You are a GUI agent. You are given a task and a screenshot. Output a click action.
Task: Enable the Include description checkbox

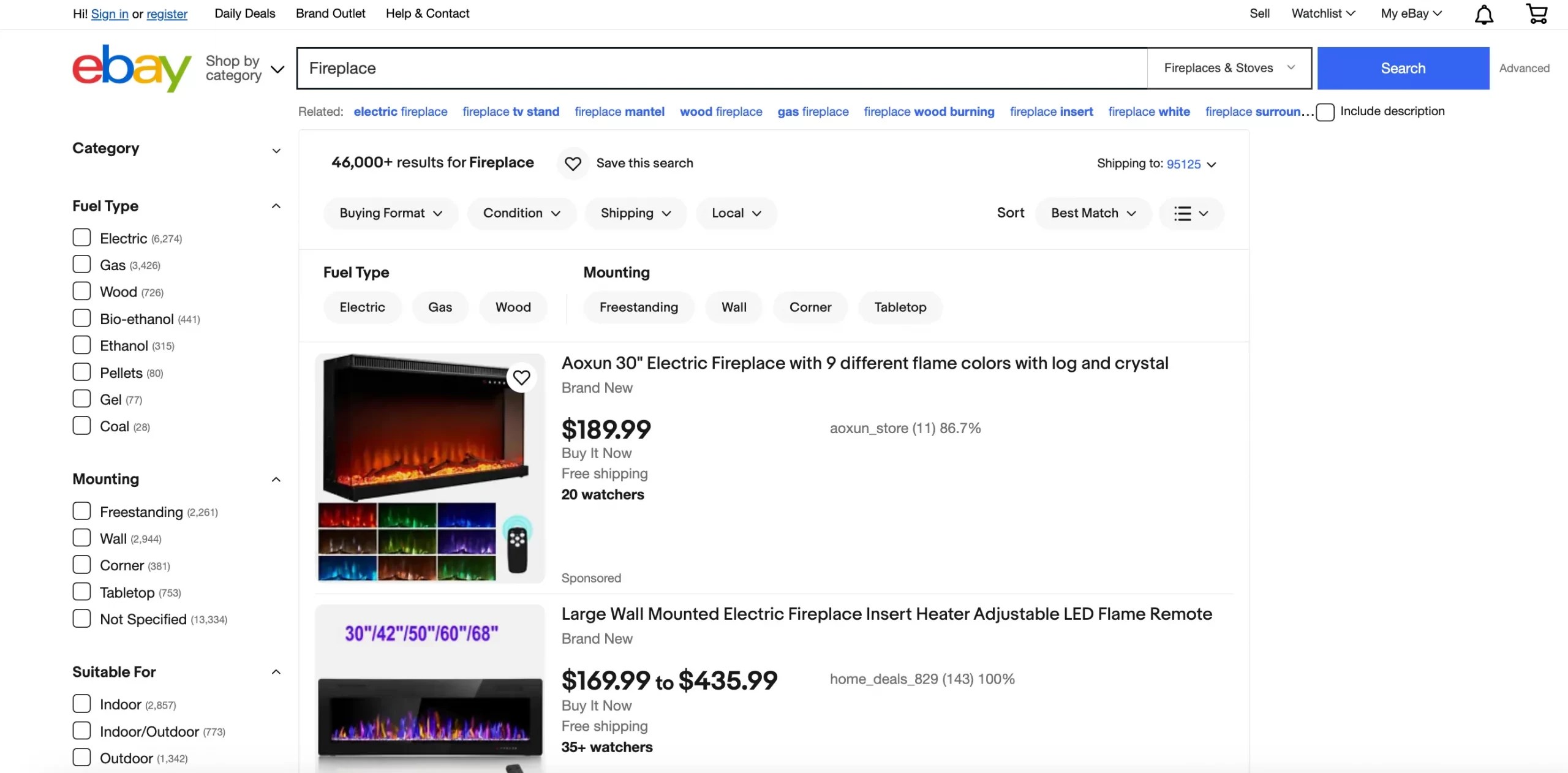click(x=1325, y=112)
